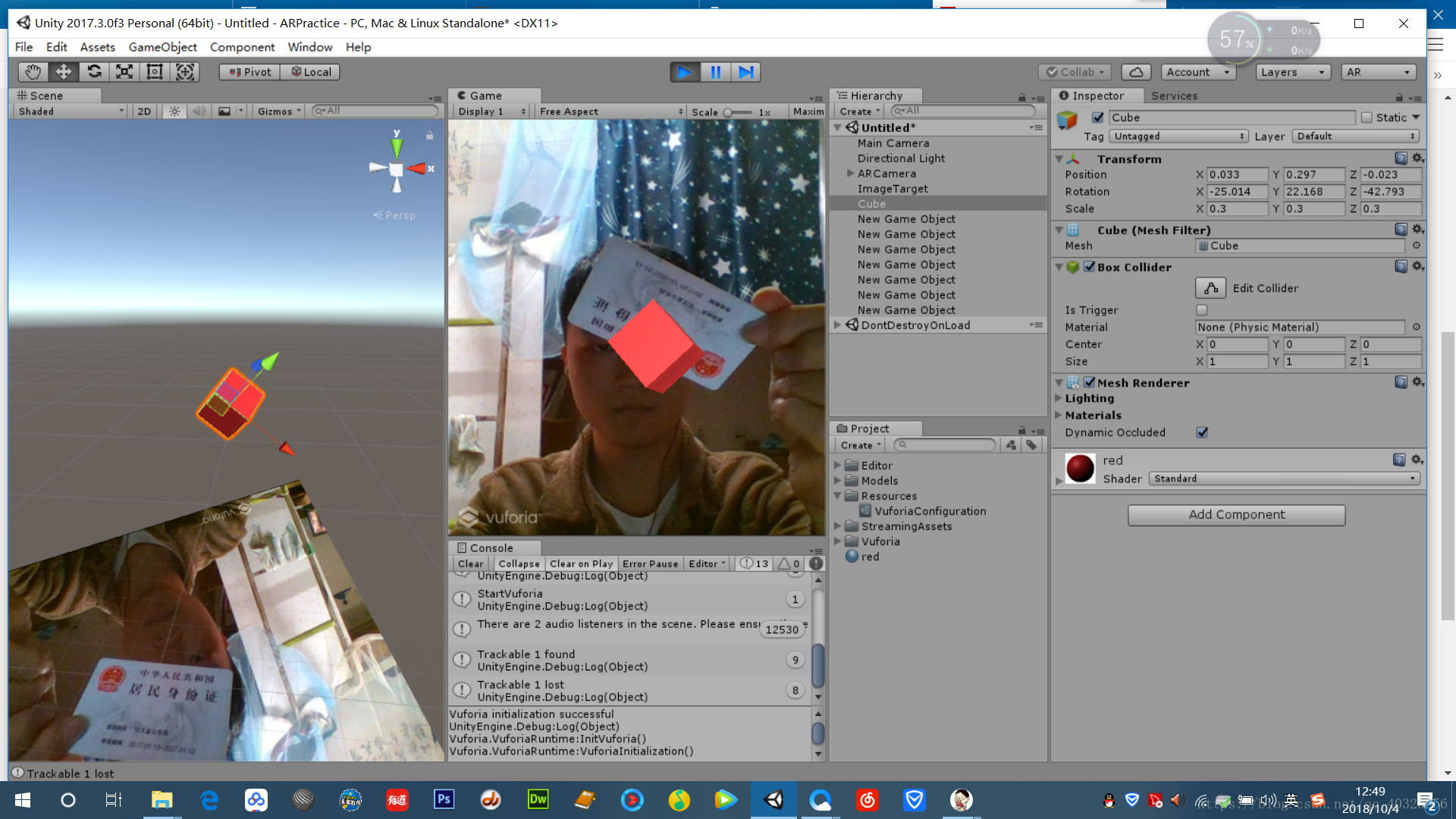
Task: Open Mesh Renderer gear menu
Action: (x=1417, y=382)
